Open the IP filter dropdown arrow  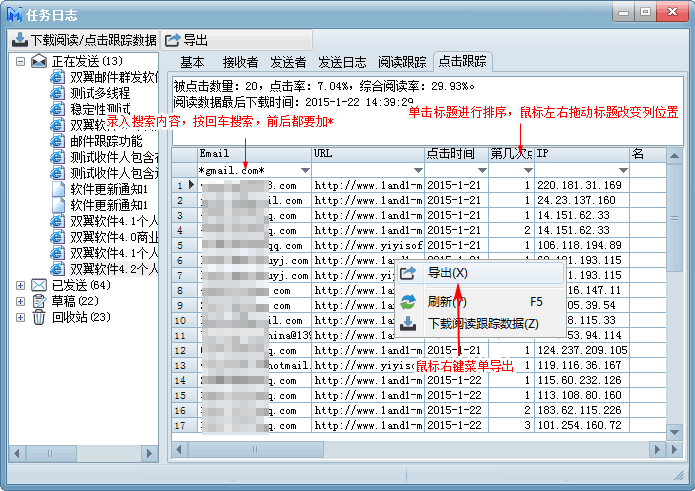click(623, 170)
